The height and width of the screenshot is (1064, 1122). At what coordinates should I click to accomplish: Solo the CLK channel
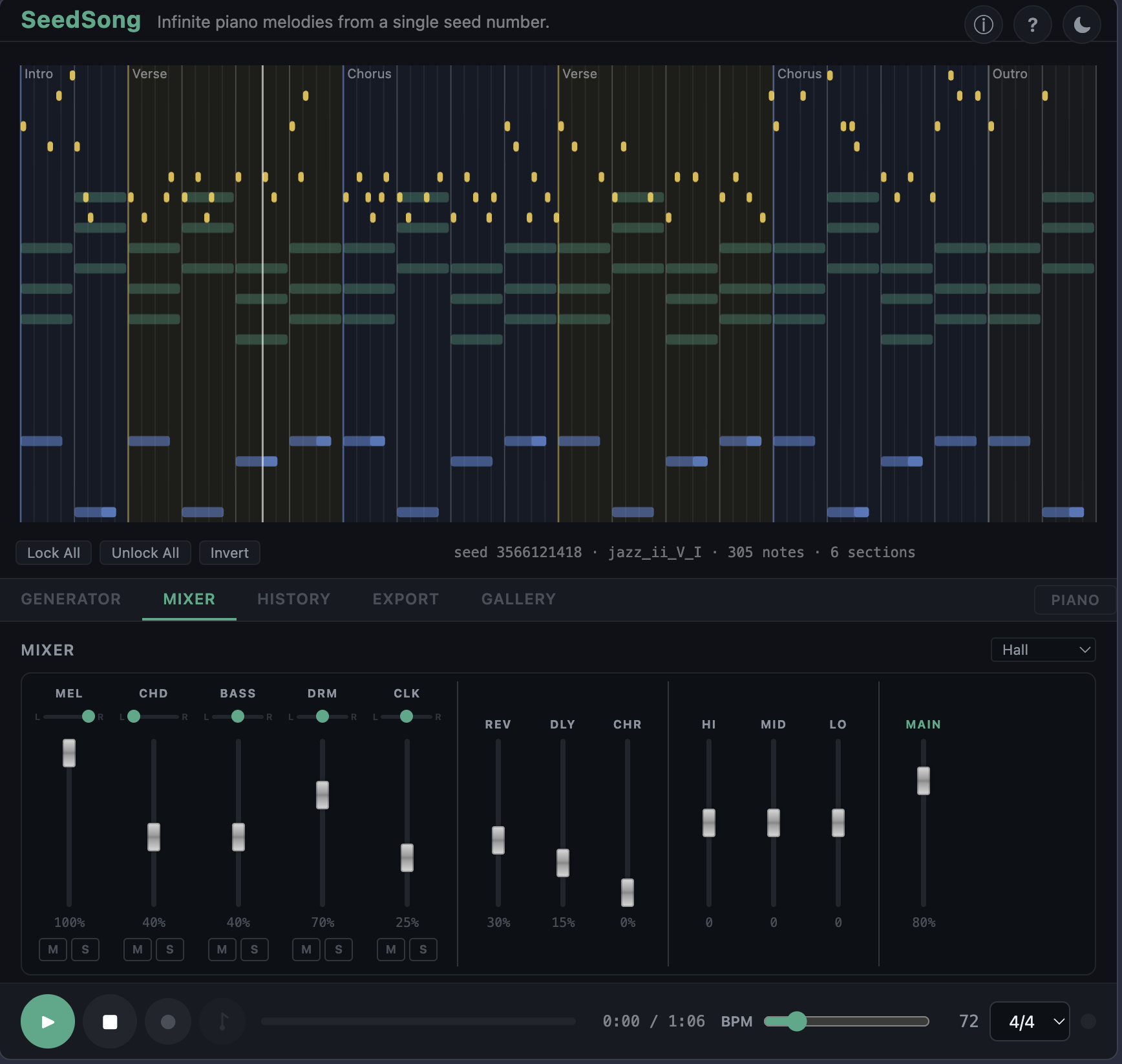click(423, 950)
